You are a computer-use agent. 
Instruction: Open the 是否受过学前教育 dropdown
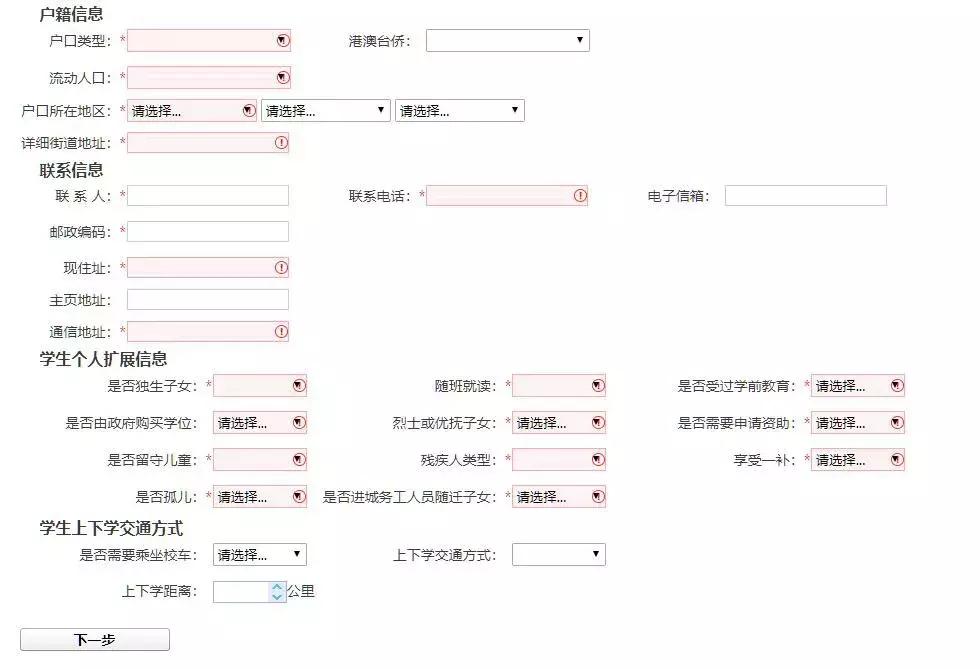[858, 385]
